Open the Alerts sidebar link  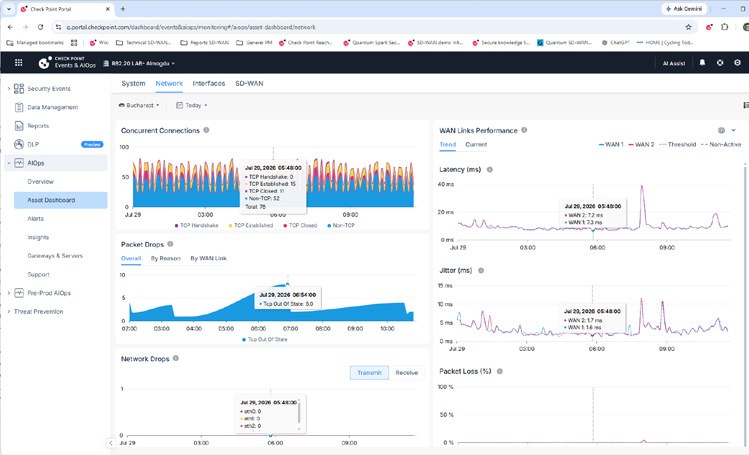coord(36,219)
